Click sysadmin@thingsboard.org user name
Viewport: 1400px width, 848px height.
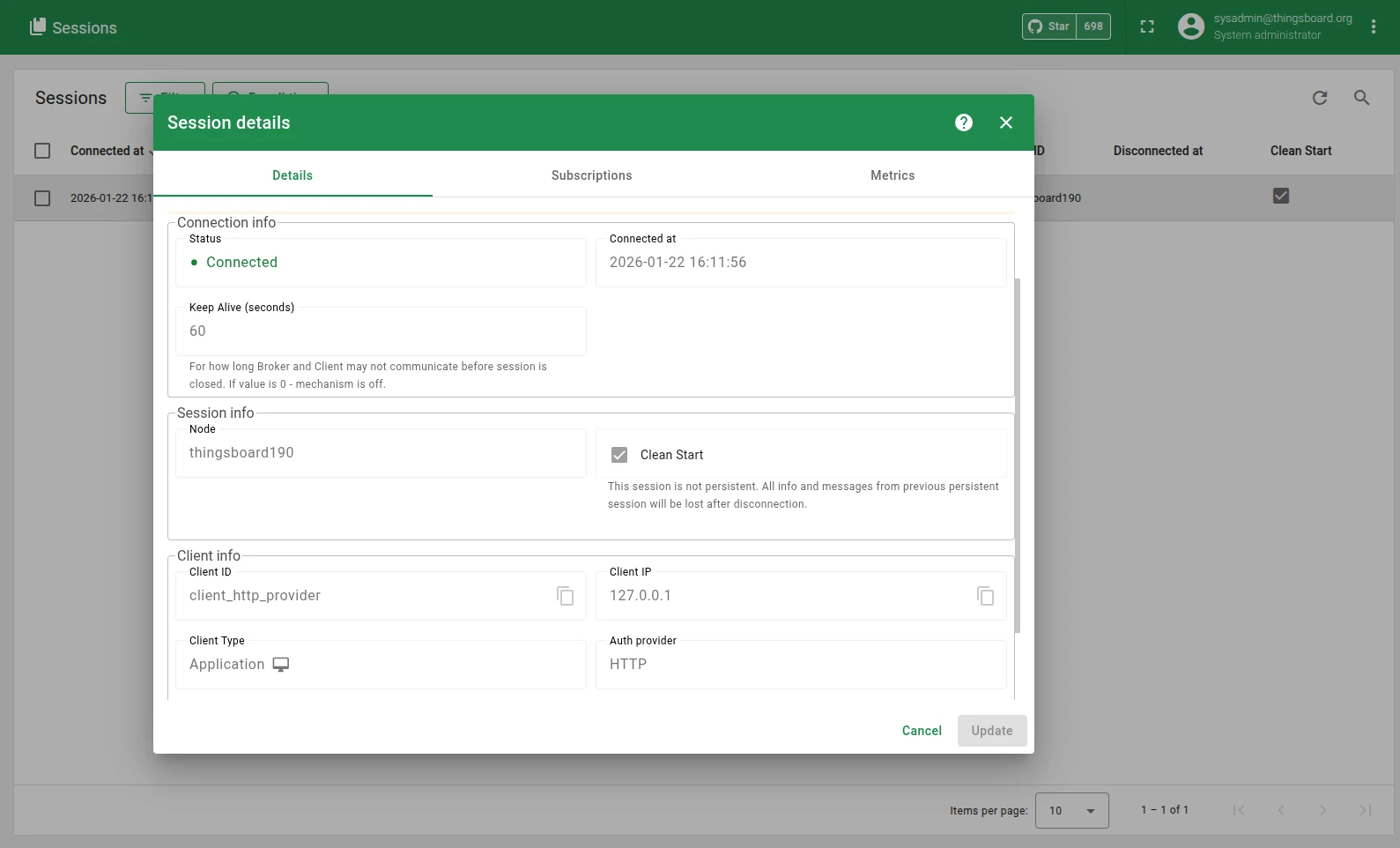pyautogui.click(x=1283, y=19)
